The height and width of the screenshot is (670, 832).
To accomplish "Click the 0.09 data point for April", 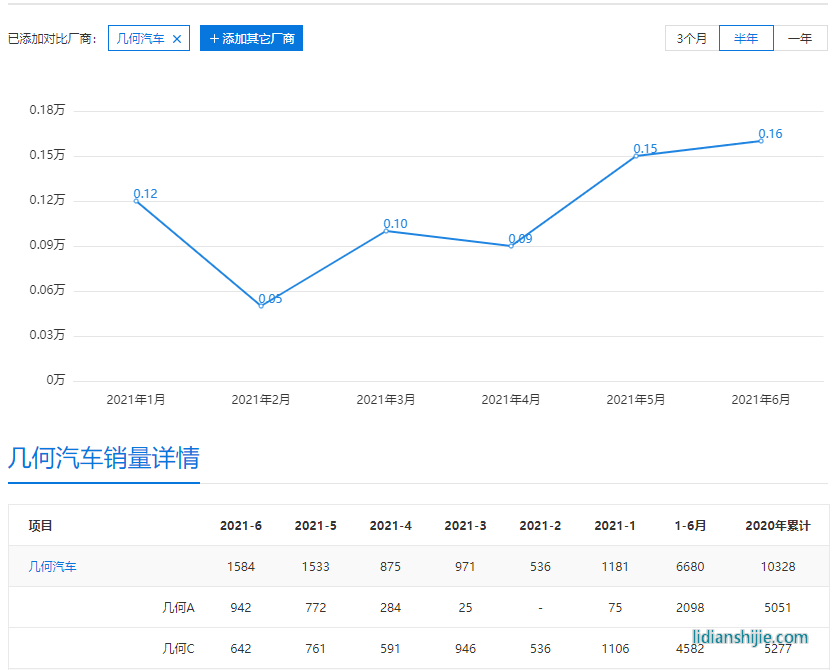I will (510, 244).
